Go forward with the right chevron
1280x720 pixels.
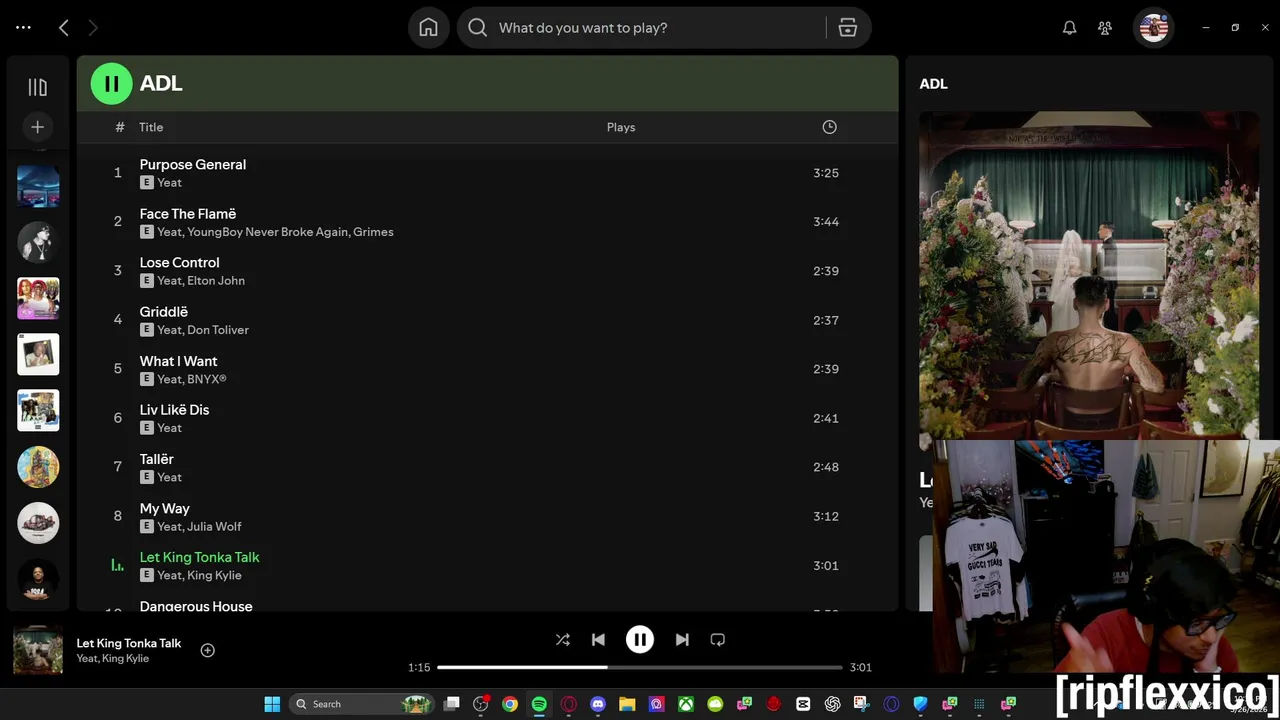coord(93,28)
